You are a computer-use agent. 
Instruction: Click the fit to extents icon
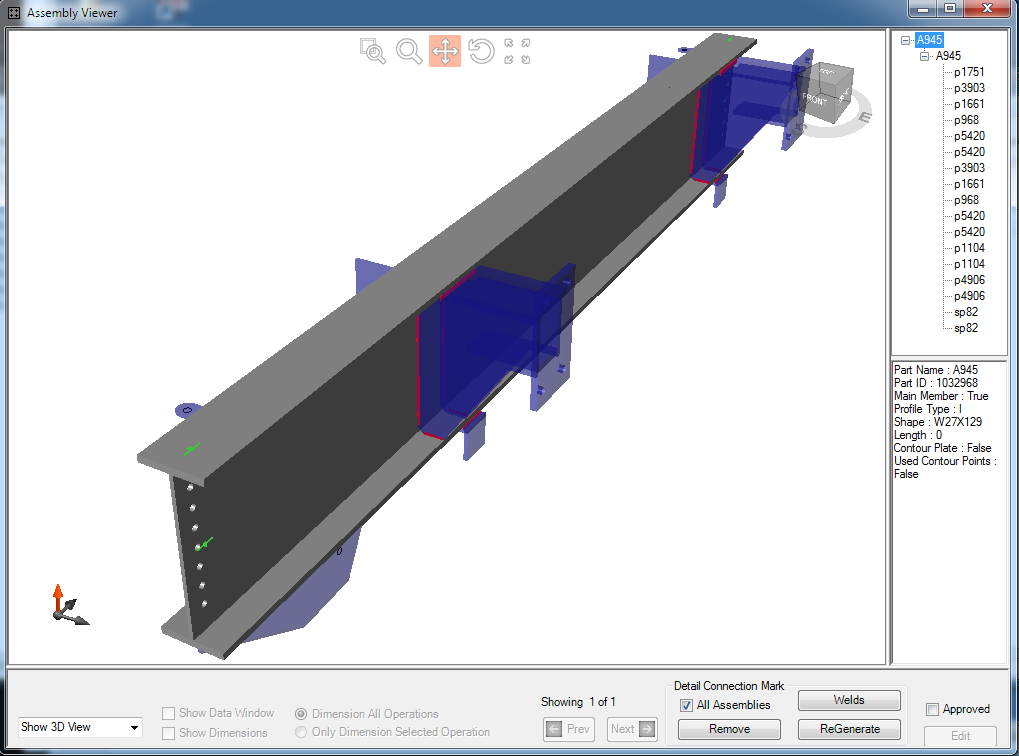tap(517, 52)
